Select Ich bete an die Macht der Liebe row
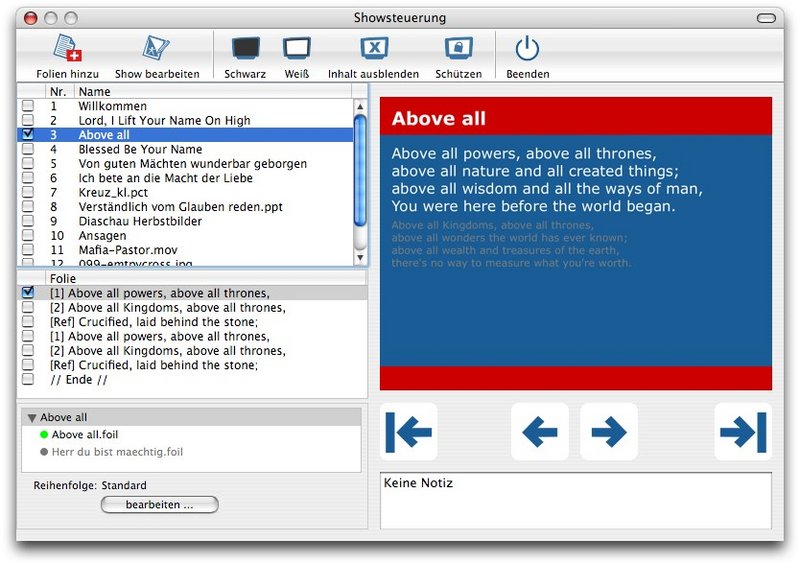 (x=186, y=178)
